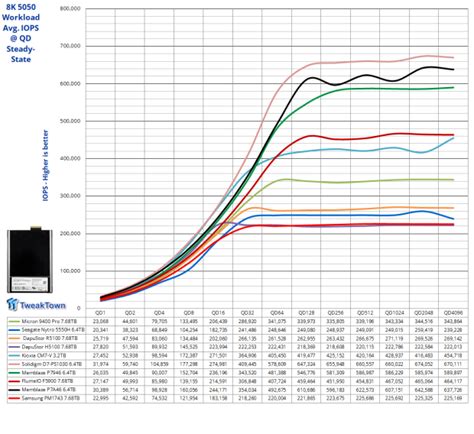The width and height of the screenshot is (474, 434).
Task: Click the FlumeIO QD16 value 214,591
Action: (218, 381)
